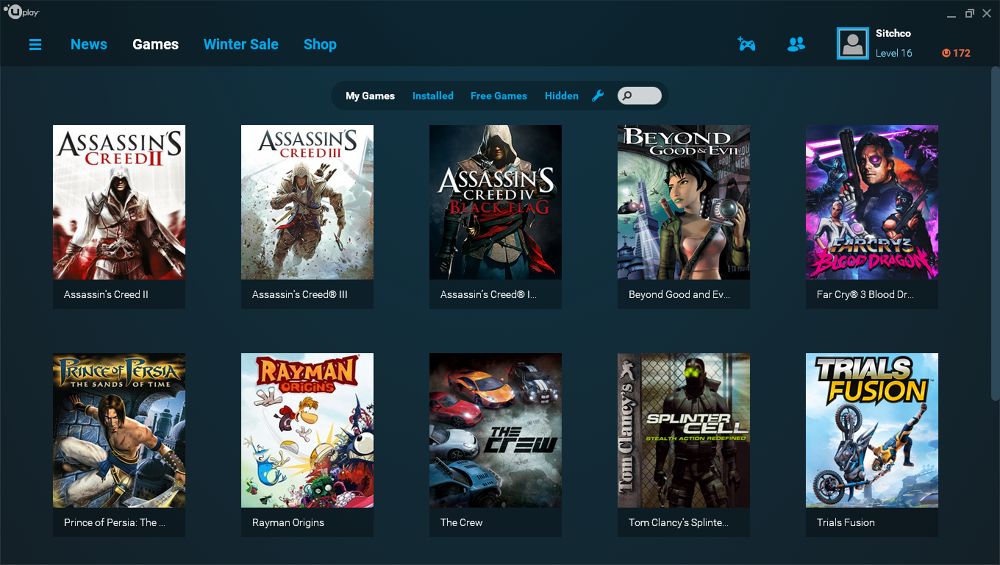Open the hamburger menu icon
1000x565 pixels.
(x=35, y=44)
